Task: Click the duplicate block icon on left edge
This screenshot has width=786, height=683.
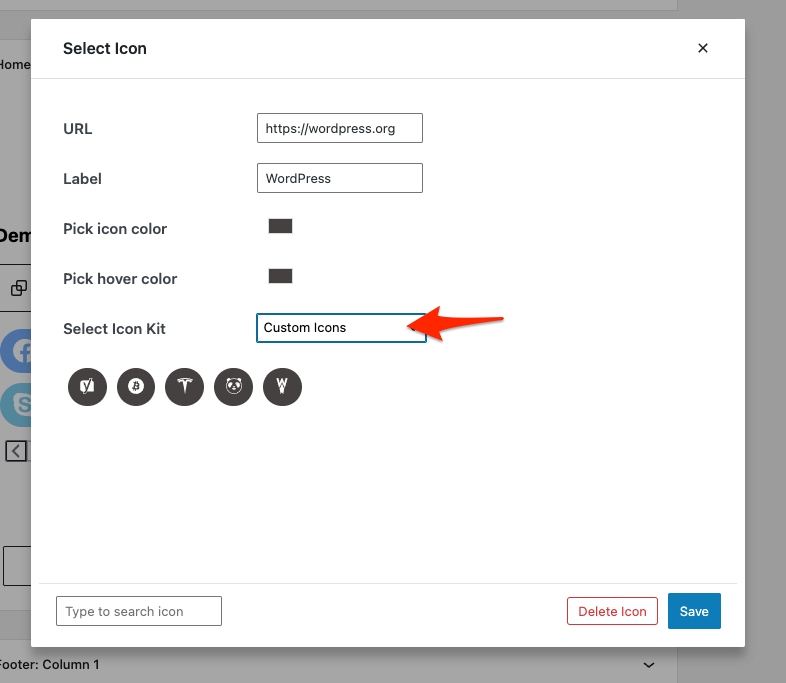Action: 19,288
